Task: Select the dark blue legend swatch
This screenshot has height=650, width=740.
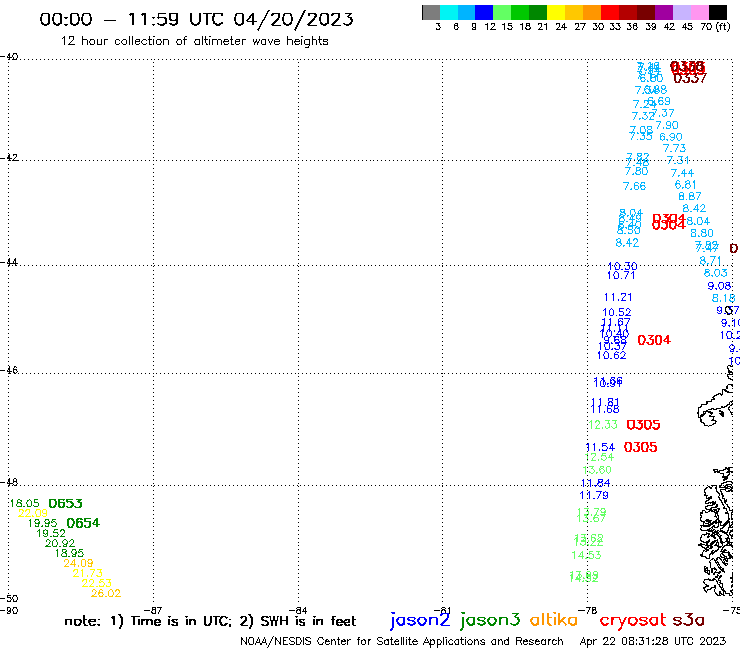Action: [x=484, y=12]
